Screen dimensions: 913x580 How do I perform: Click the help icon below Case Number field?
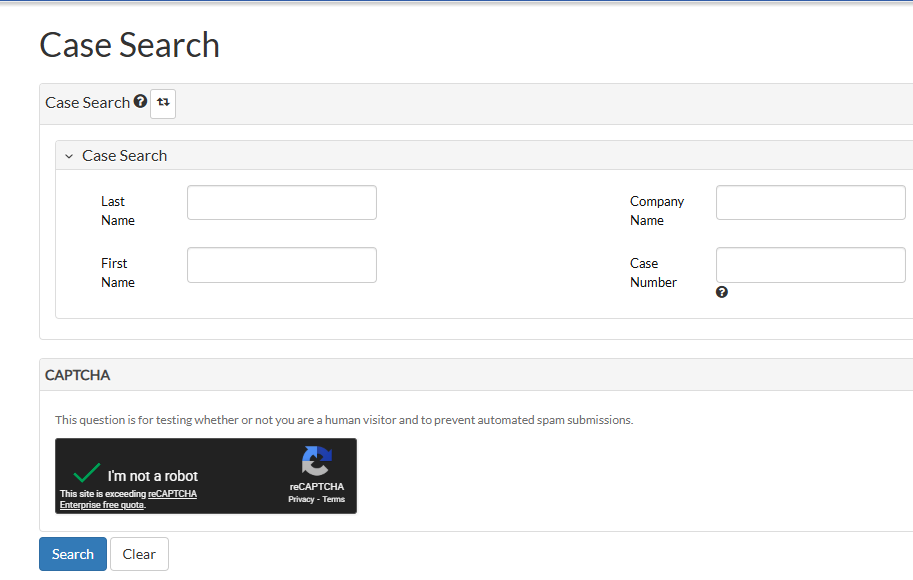(x=722, y=293)
